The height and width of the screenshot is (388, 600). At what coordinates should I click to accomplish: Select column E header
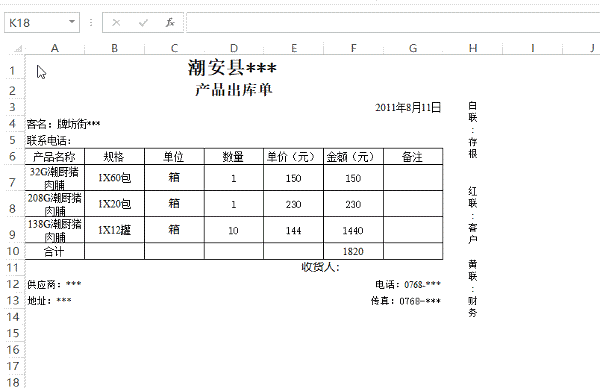click(x=293, y=48)
